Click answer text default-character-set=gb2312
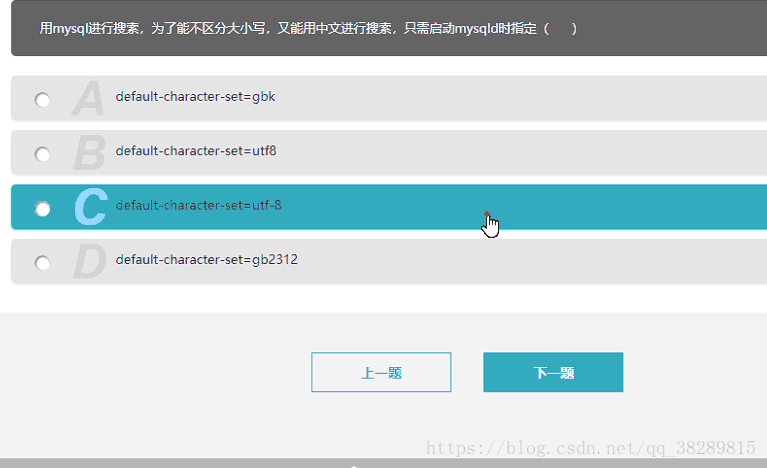 pos(206,260)
